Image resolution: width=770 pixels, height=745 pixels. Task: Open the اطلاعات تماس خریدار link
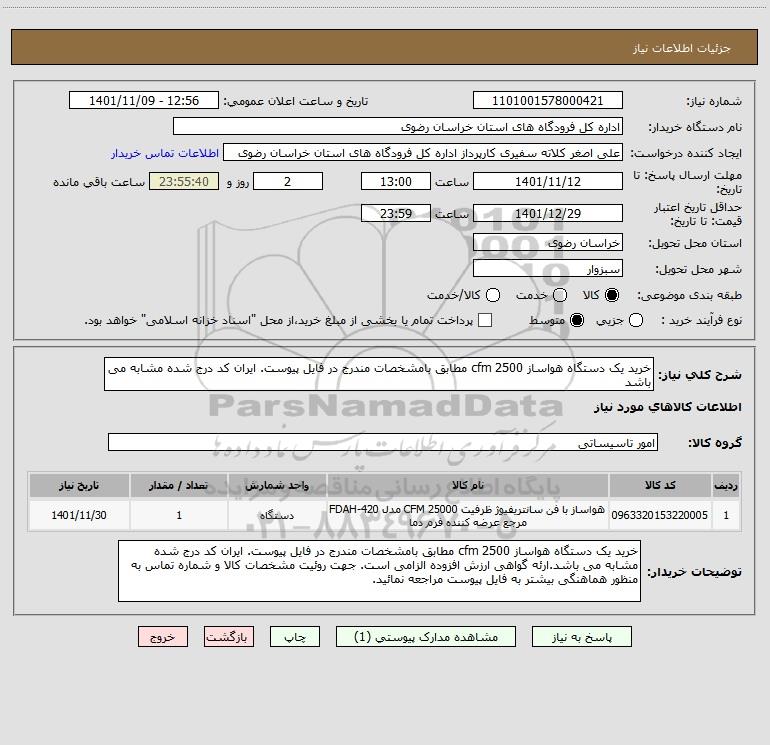165,153
